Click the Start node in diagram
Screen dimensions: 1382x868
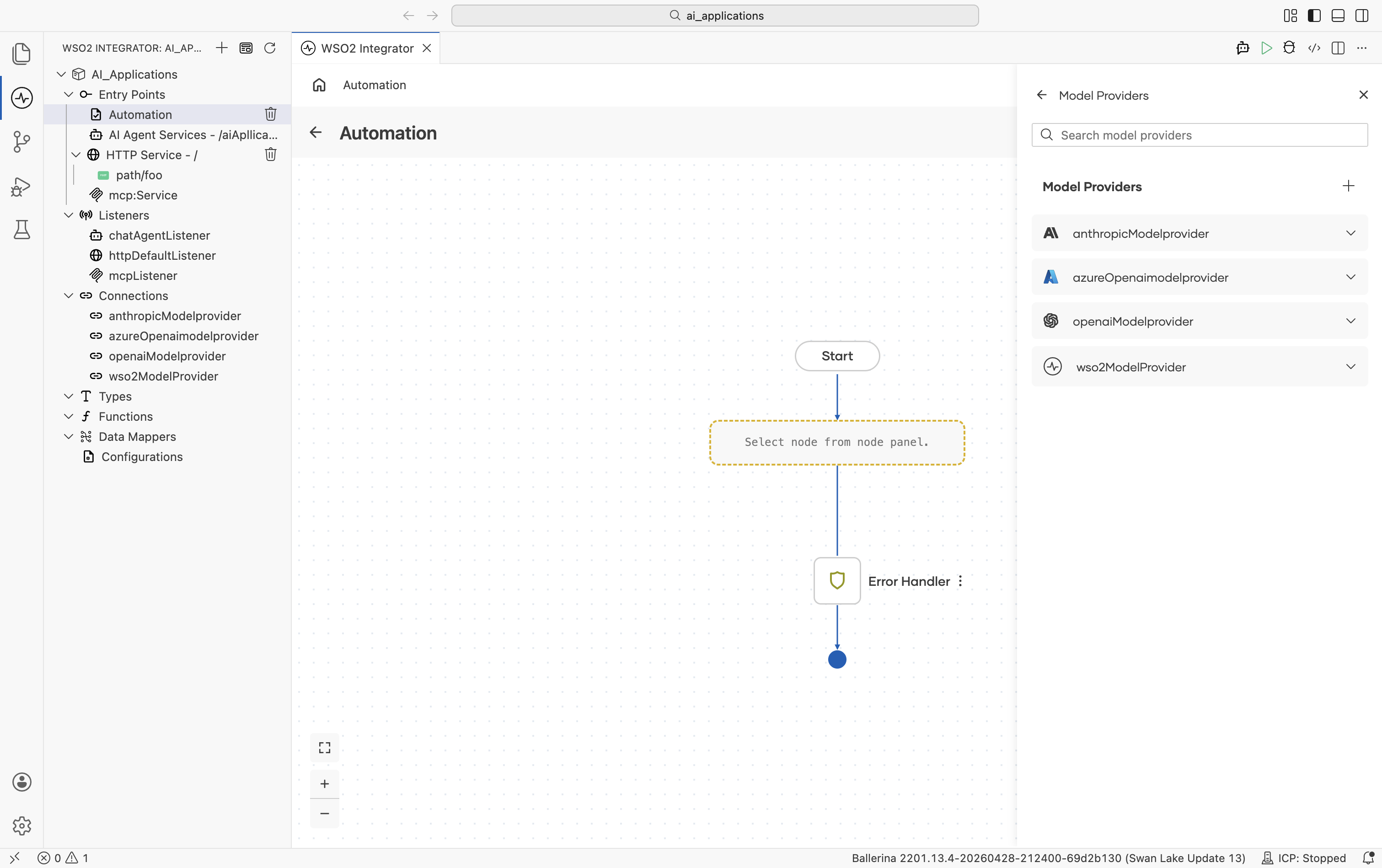click(837, 356)
